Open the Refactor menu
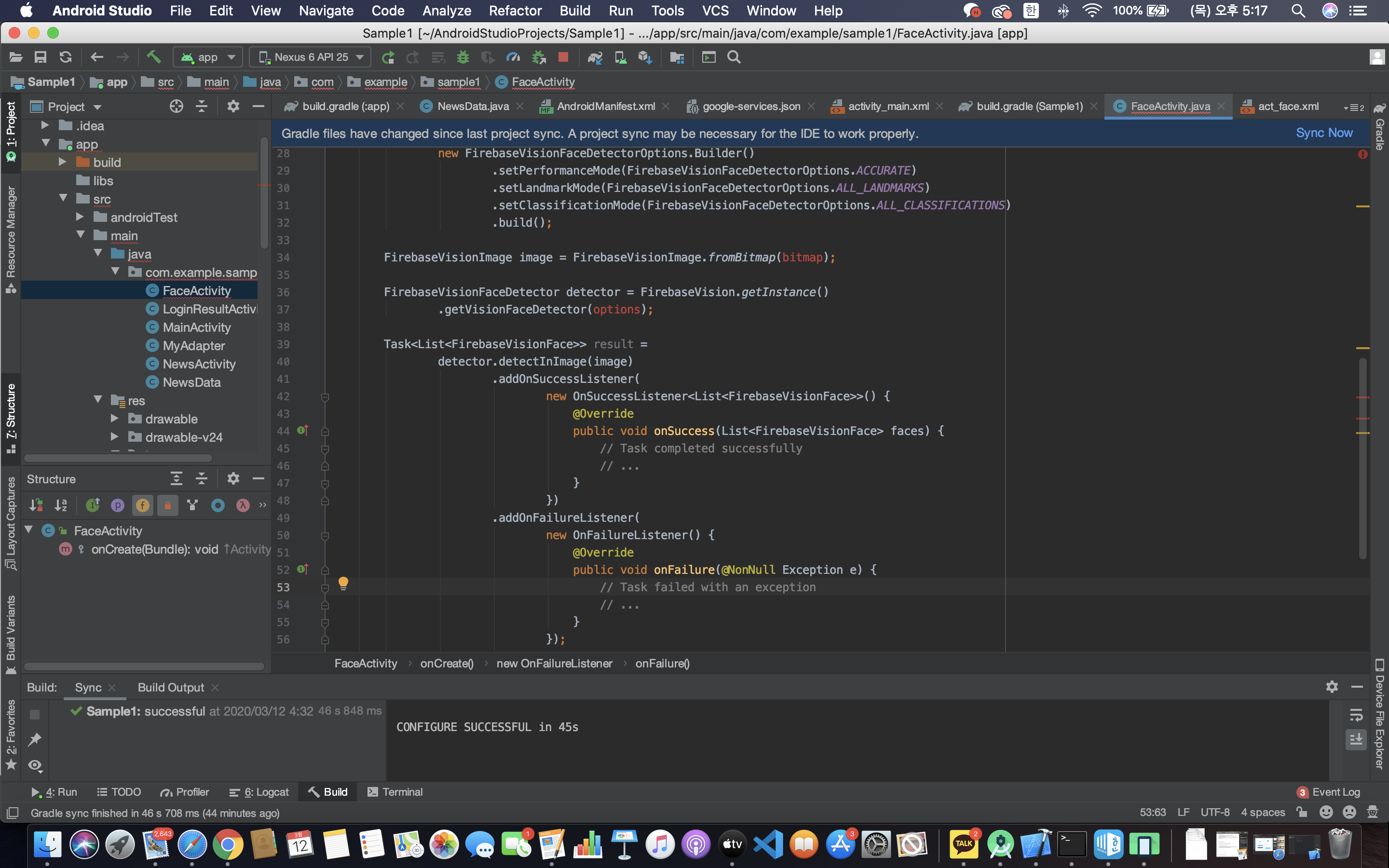The image size is (1389, 868). pyautogui.click(x=515, y=10)
